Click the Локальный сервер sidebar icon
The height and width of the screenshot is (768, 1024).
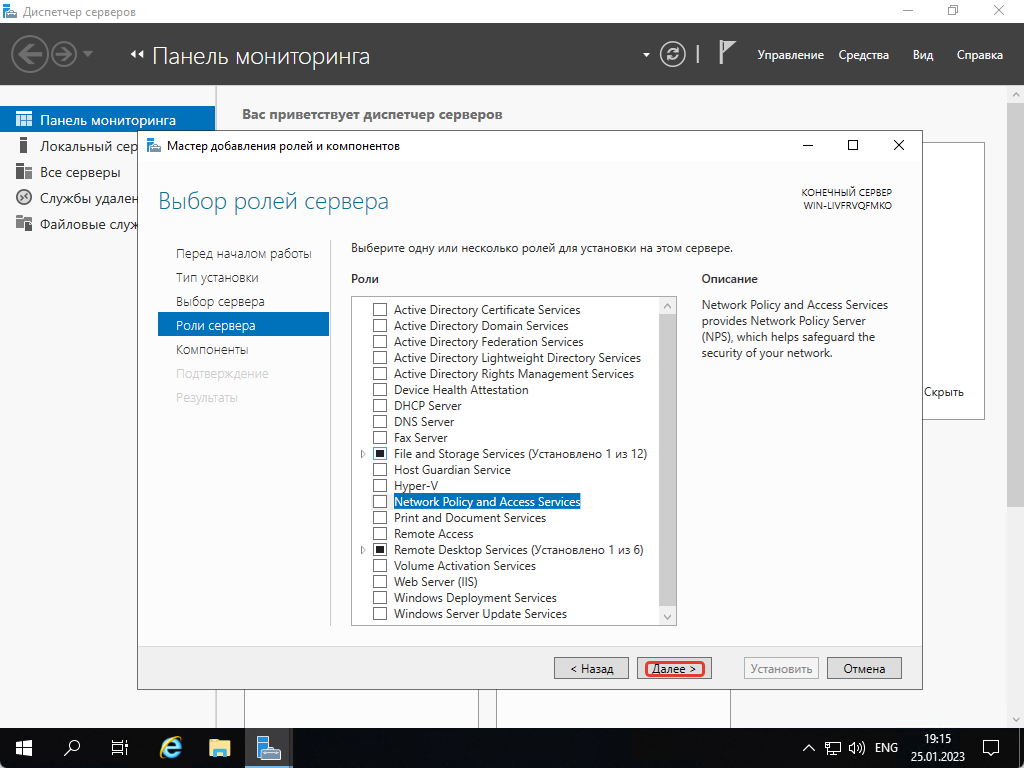(24, 145)
